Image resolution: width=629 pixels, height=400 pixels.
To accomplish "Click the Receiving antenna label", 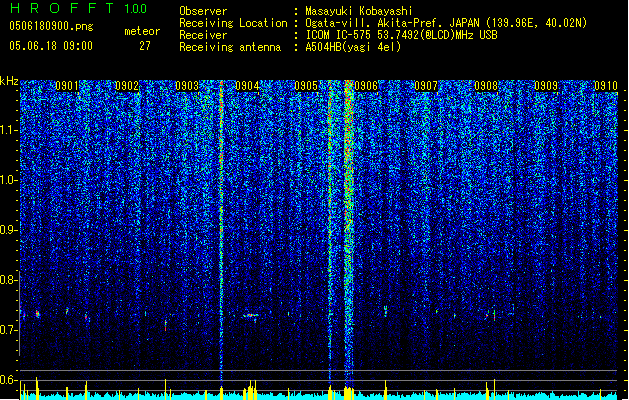I will coord(230,47).
